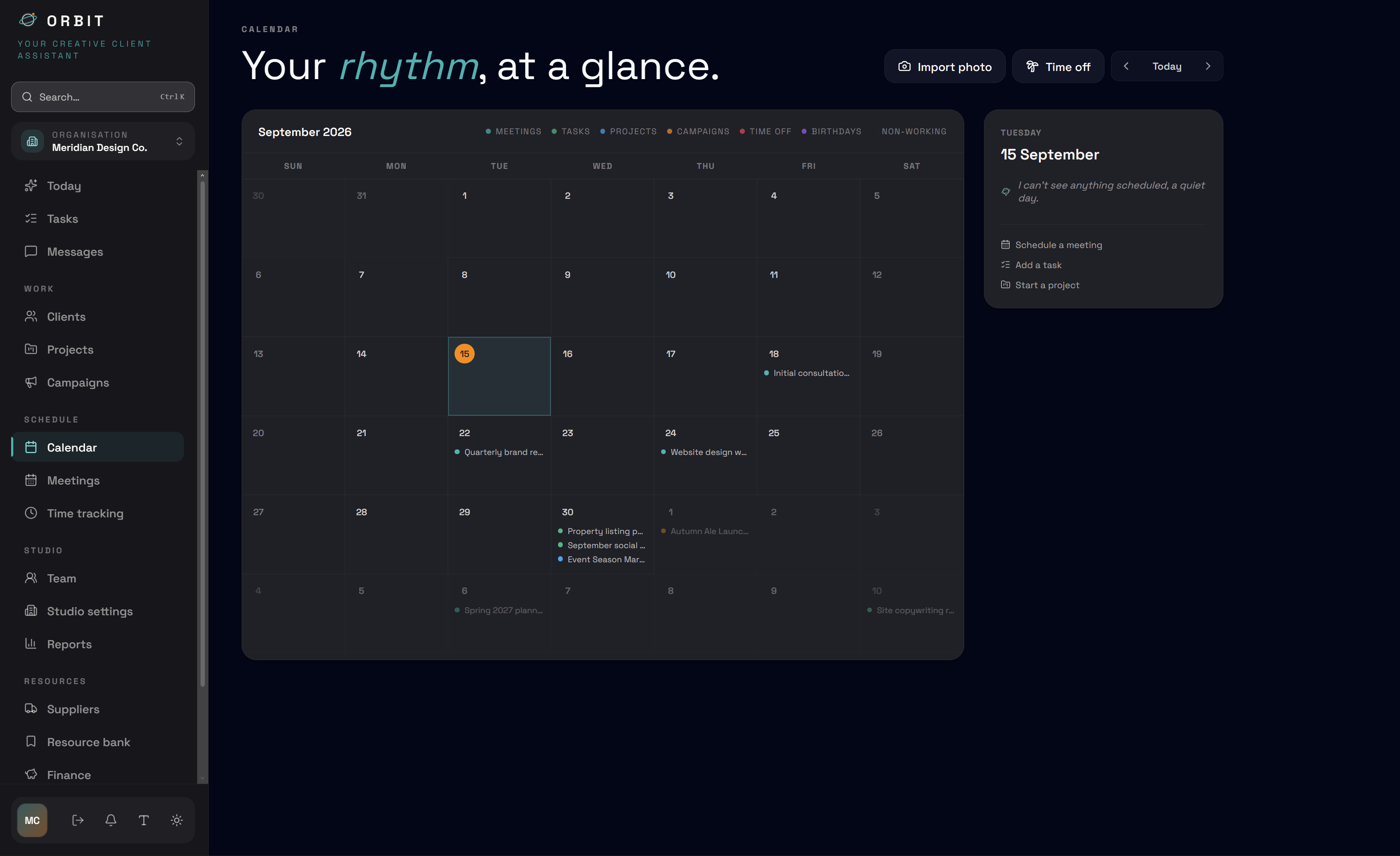Click the Orbit planet logo icon
The image size is (1400, 856).
click(x=28, y=21)
